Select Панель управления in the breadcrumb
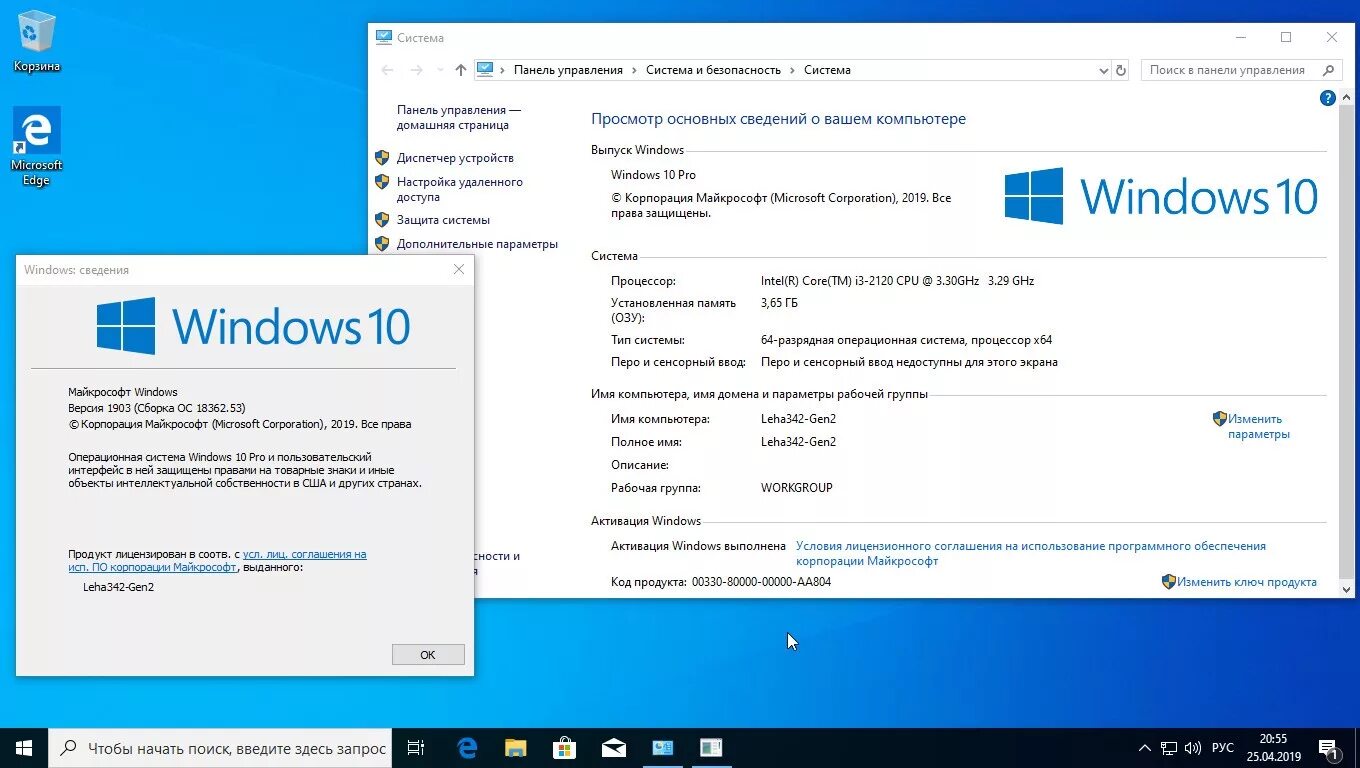Screen dimensions: 1360x768 coord(568,70)
